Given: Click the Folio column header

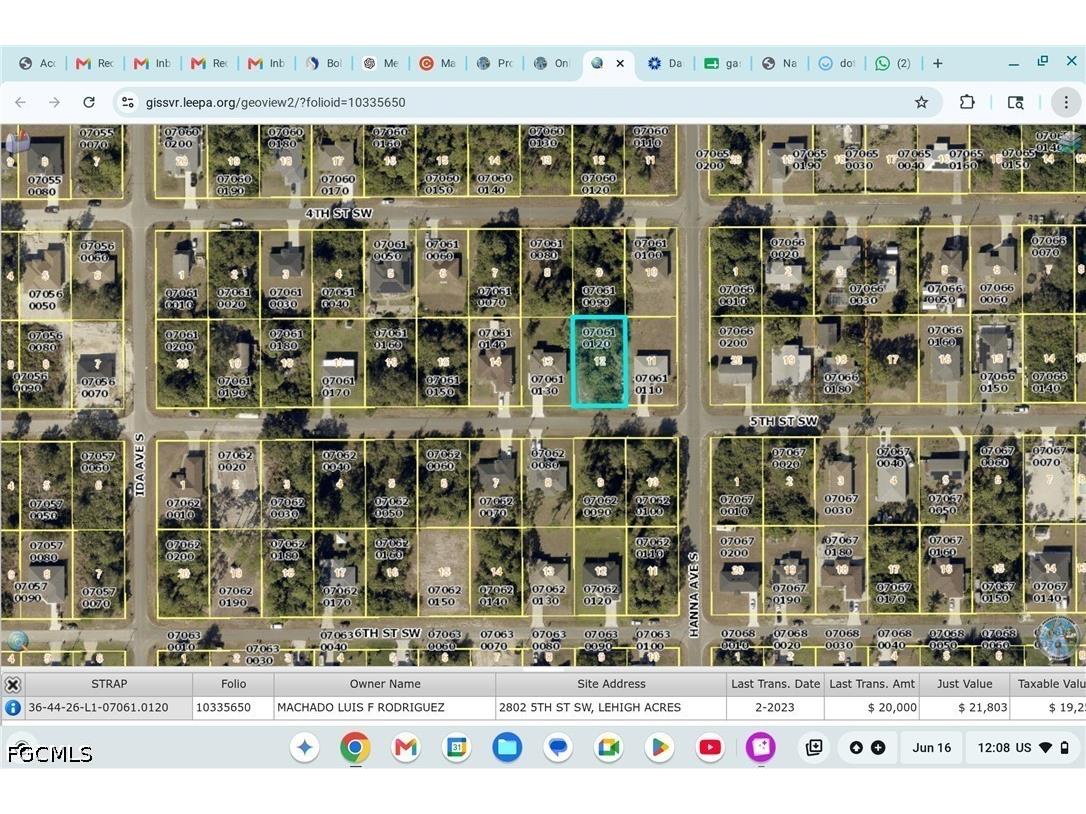Looking at the screenshot, I should tap(233, 684).
